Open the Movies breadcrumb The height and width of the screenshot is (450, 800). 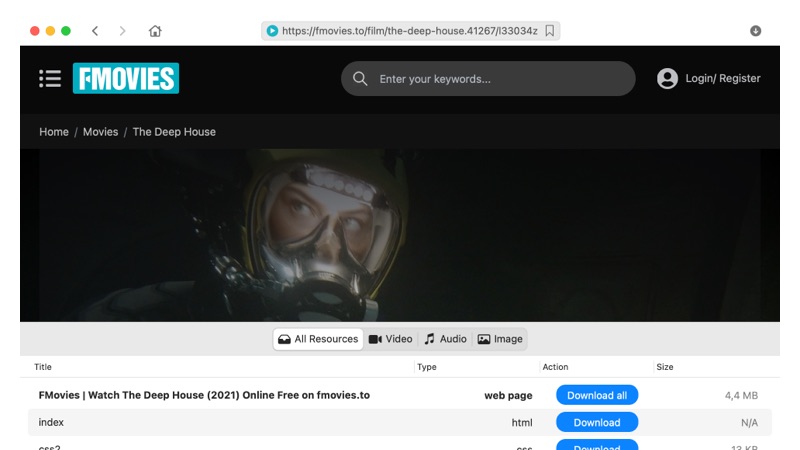click(101, 132)
